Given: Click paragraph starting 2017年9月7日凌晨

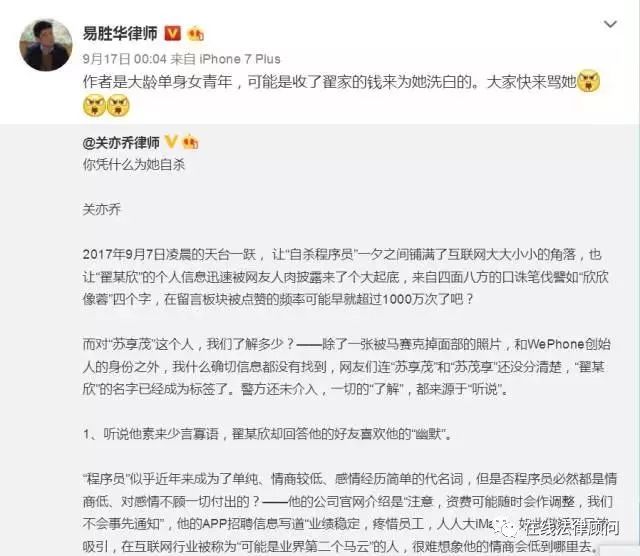Looking at the screenshot, I should point(345,277).
